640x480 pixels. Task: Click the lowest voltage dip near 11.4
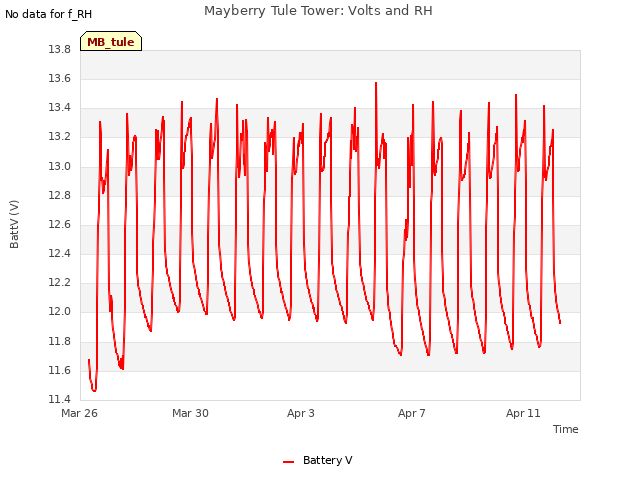(94, 391)
